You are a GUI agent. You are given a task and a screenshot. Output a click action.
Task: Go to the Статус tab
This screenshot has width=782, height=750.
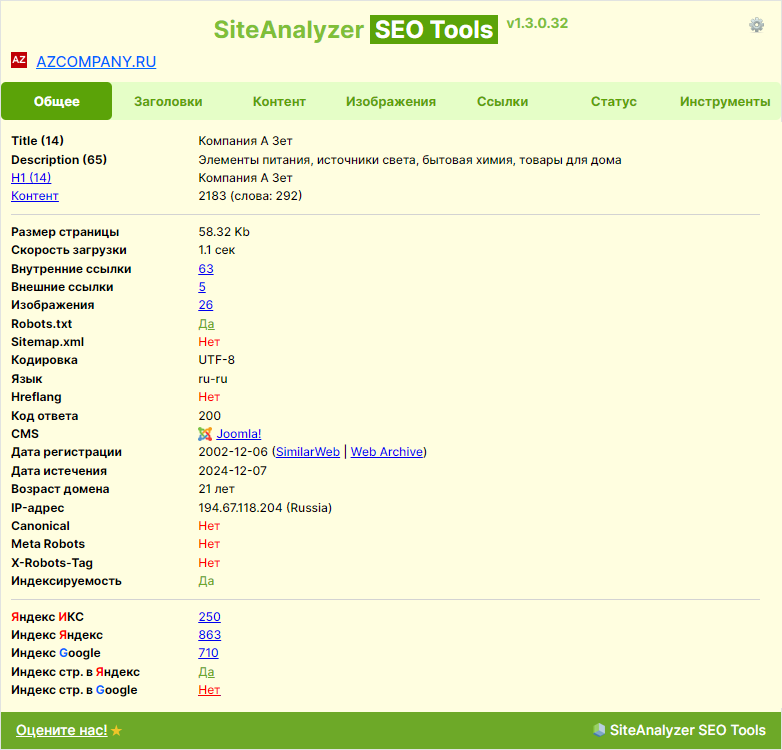click(613, 101)
